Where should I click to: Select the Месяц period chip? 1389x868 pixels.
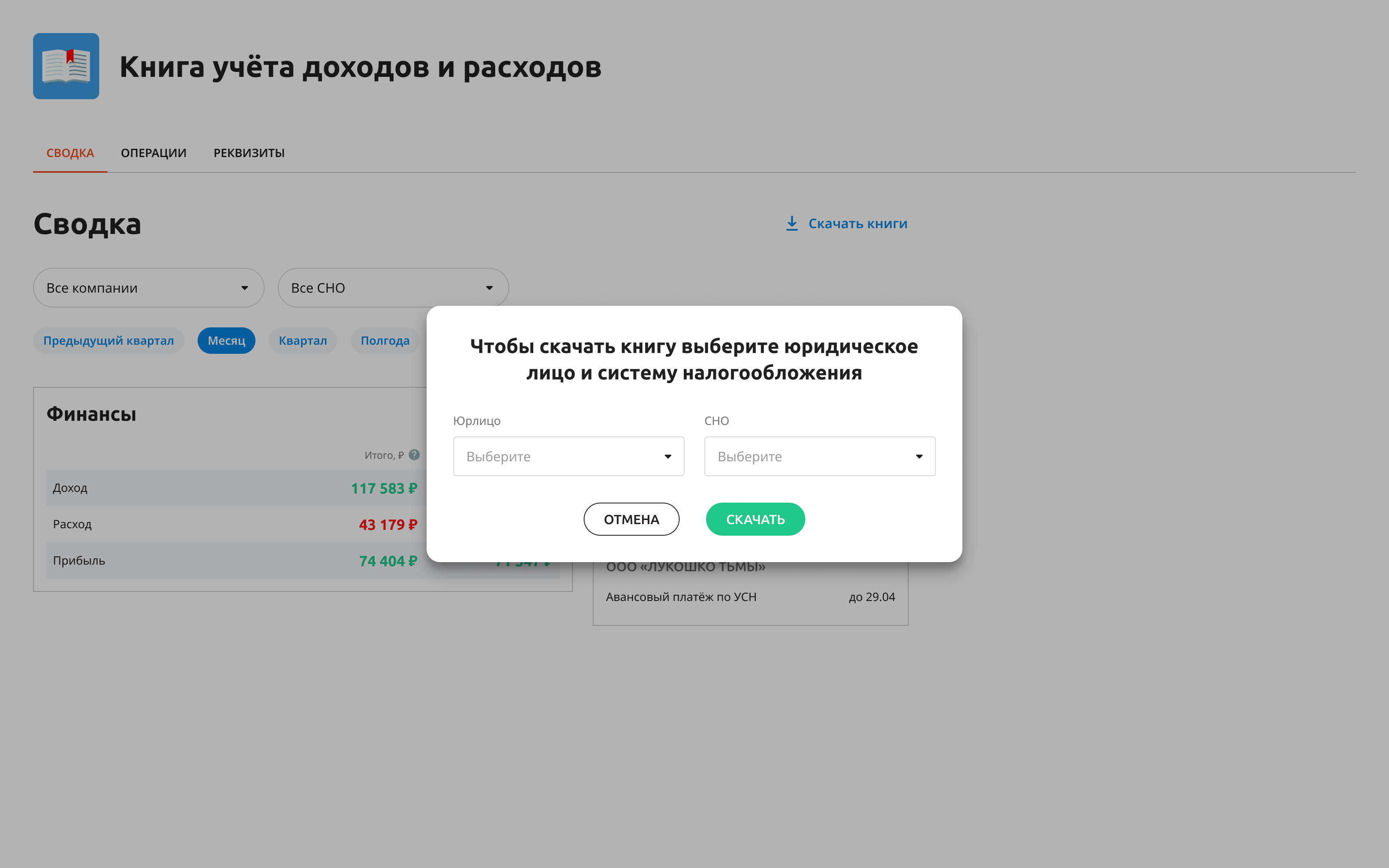[x=226, y=341]
